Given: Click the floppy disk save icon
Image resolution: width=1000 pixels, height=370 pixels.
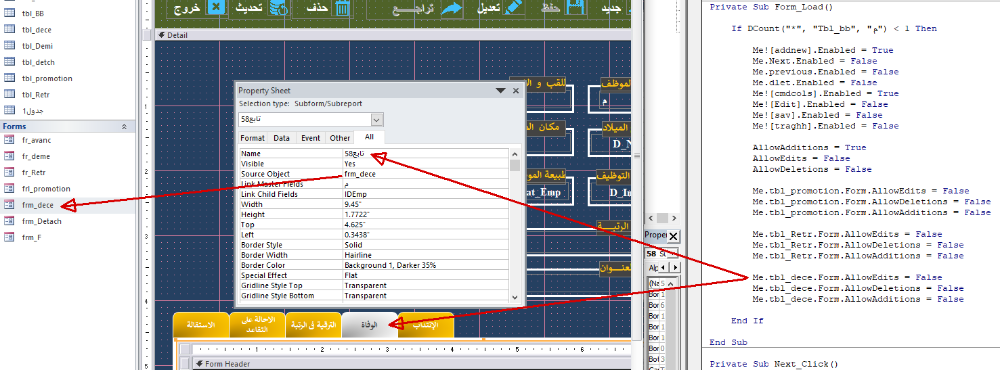Looking at the screenshot, I should pos(575,8).
